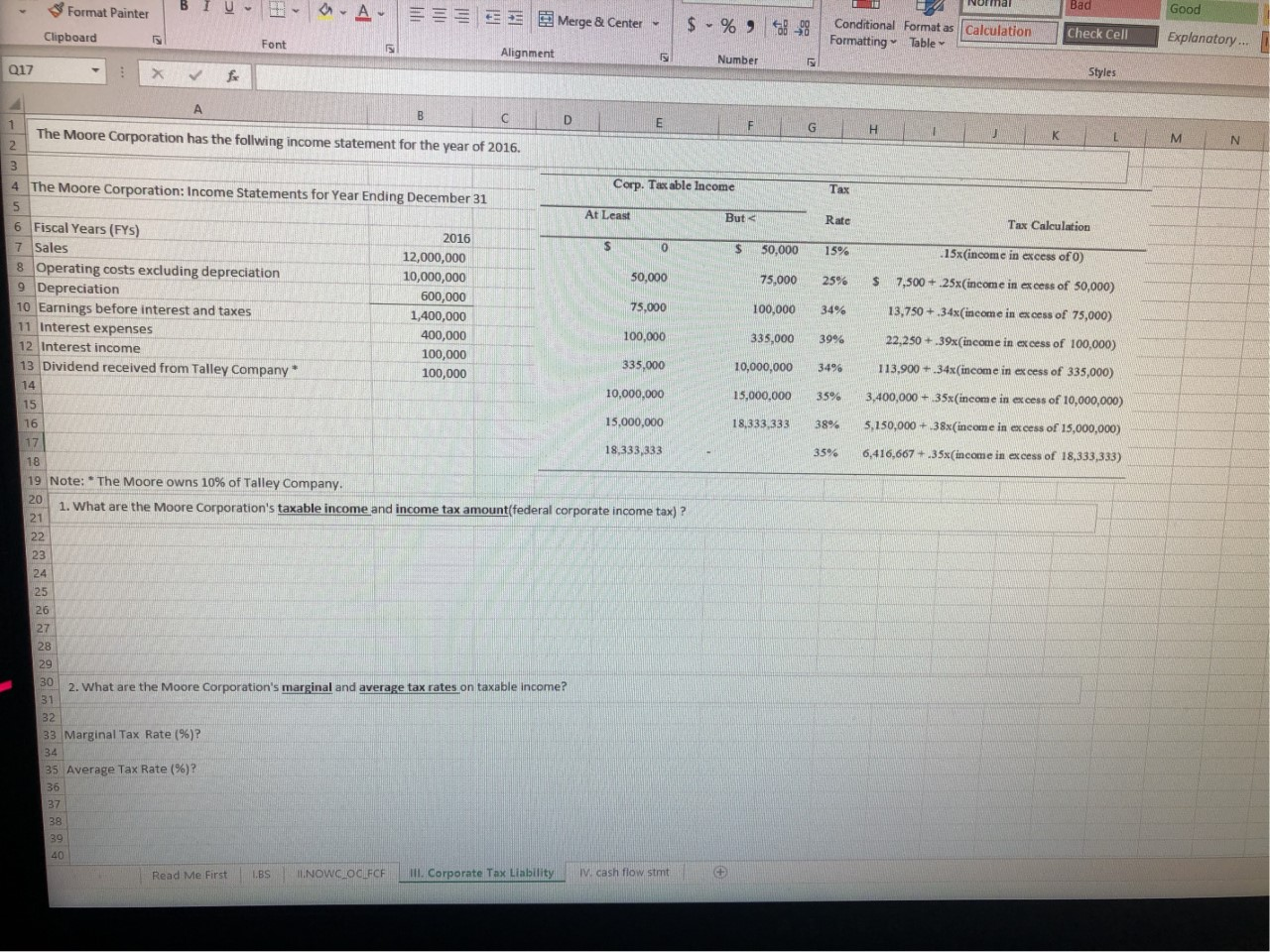Increase decimal places
Screen dimensions: 1270x952
(x=780, y=28)
